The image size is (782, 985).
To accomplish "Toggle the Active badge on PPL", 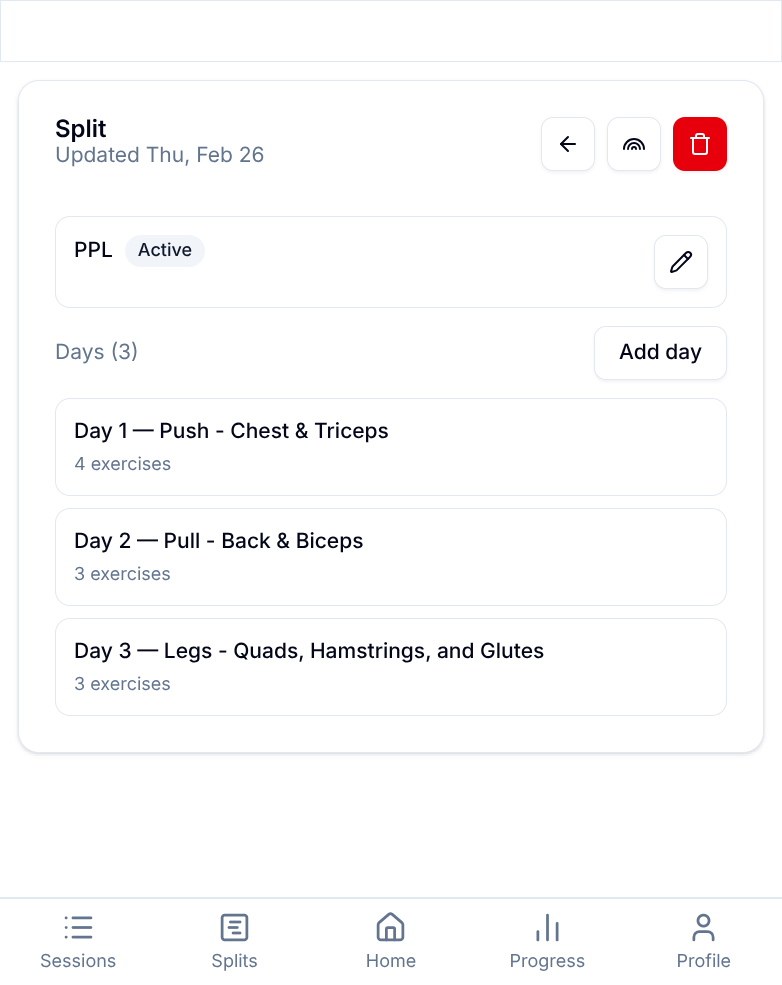I will [164, 250].
